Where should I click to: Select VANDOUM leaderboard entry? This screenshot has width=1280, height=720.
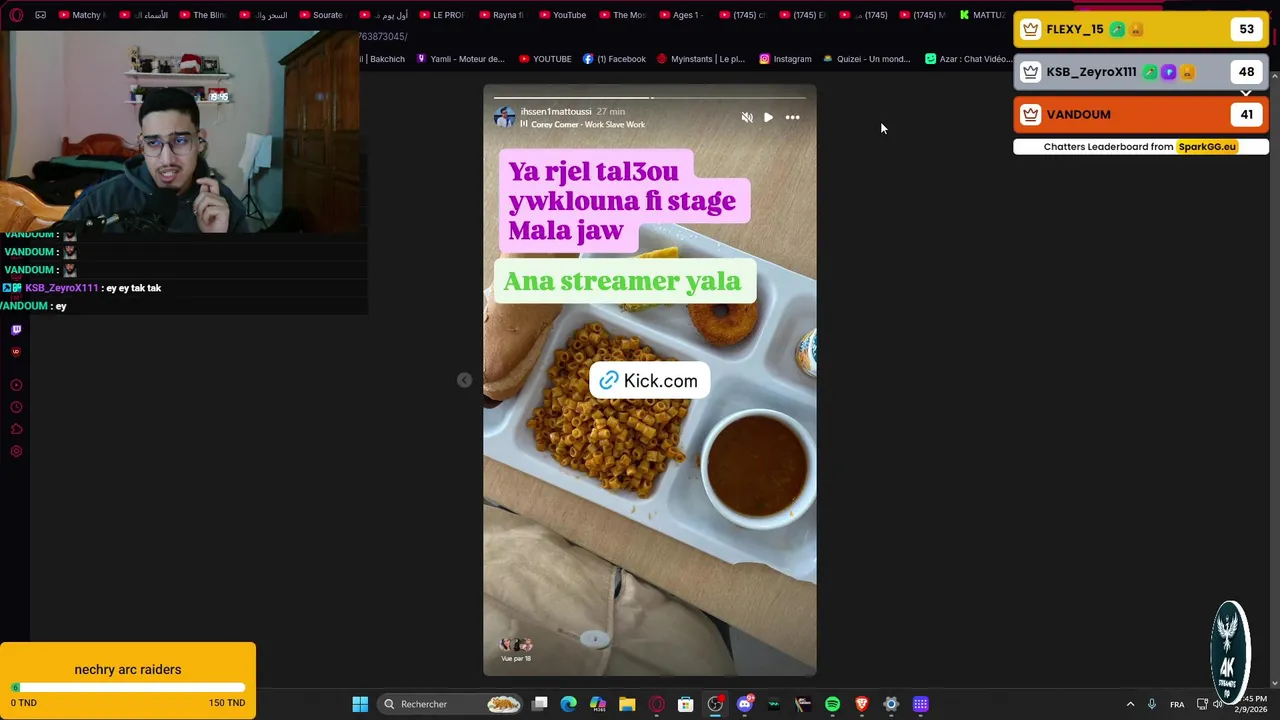[1141, 114]
